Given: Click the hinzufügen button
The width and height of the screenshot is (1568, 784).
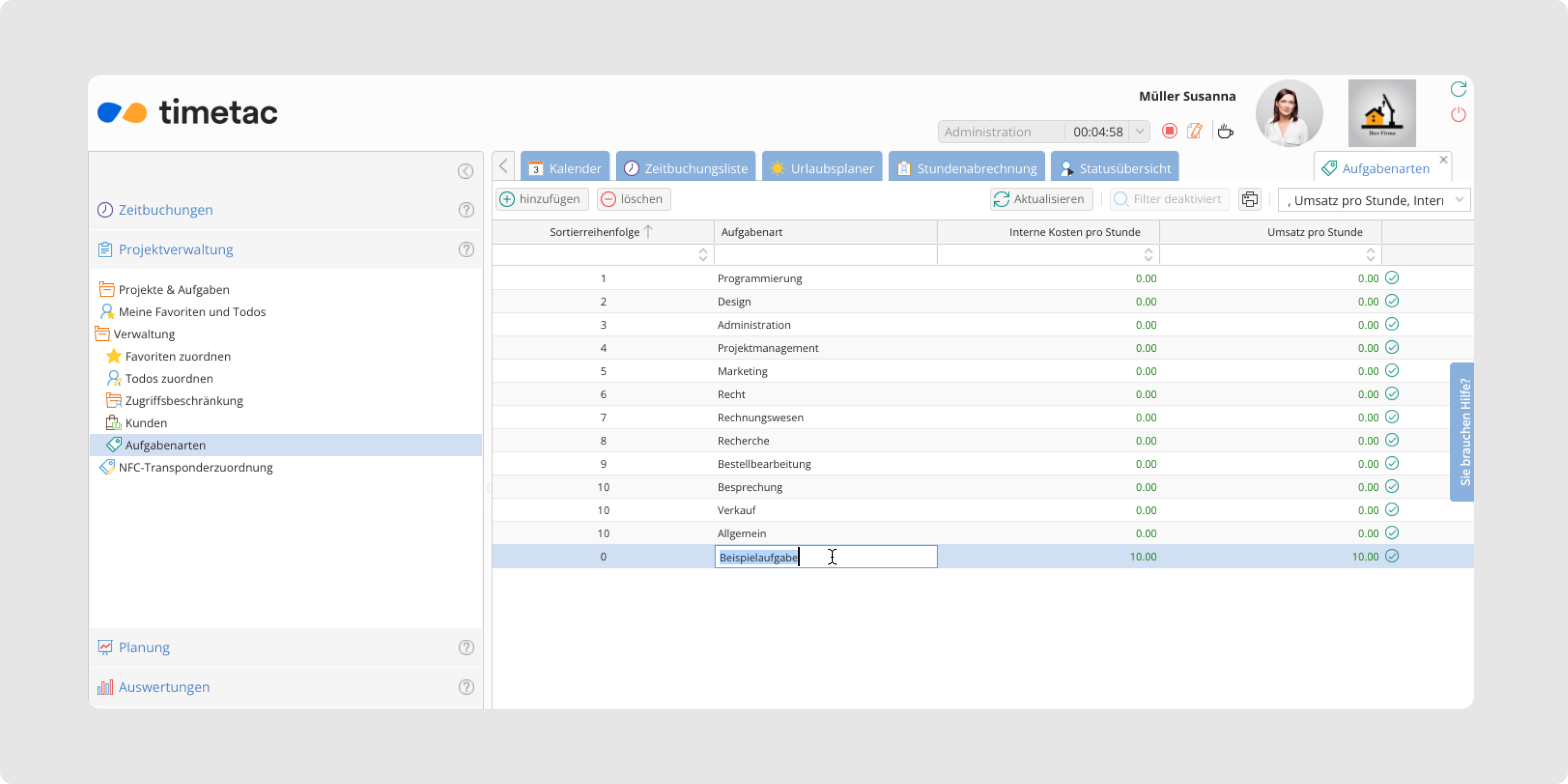Looking at the screenshot, I should click(x=541, y=199).
